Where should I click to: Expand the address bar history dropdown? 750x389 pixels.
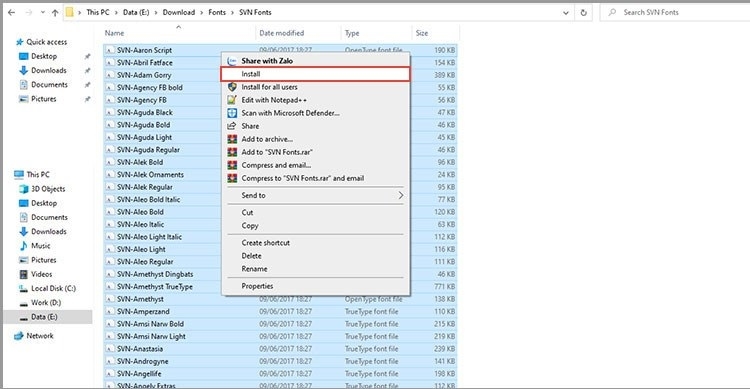click(566, 12)
